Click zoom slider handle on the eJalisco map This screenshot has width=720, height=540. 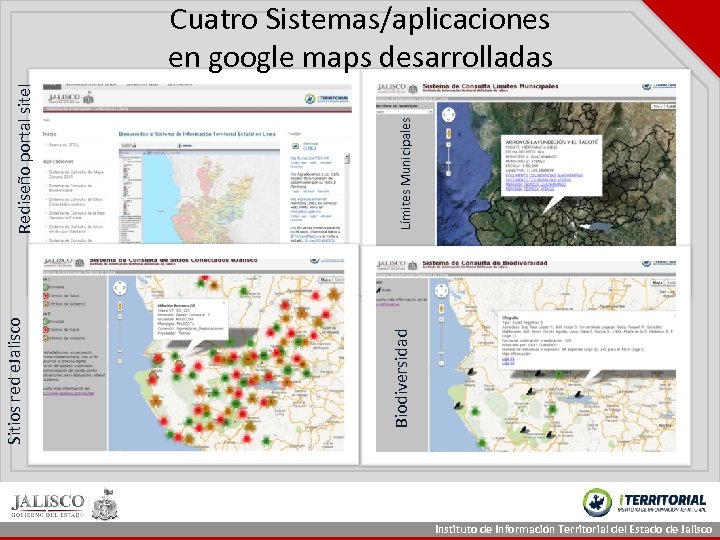[x=120, y=351]
